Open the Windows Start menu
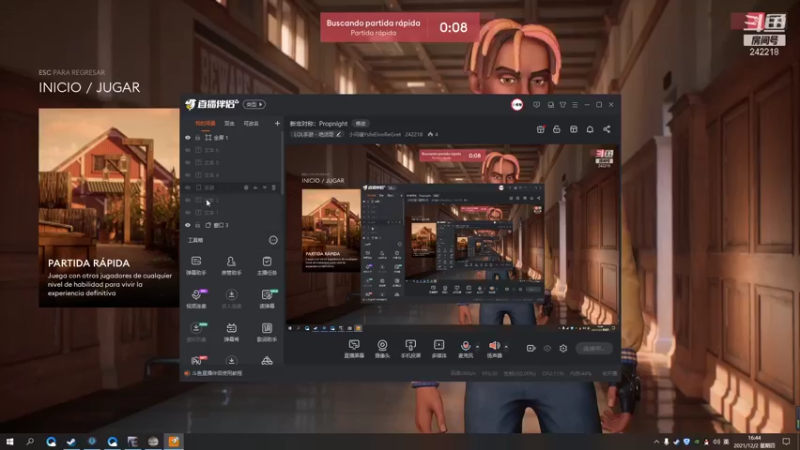 coord(10,441)
